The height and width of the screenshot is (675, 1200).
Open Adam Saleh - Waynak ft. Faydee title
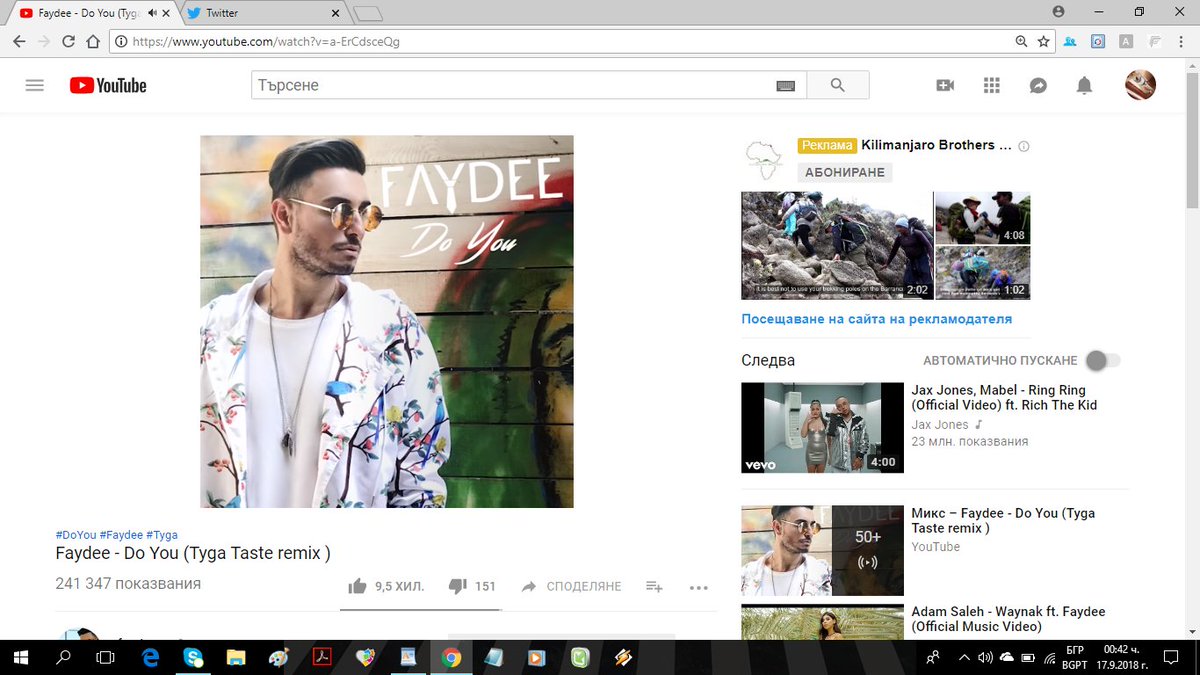pos(1008,619)
